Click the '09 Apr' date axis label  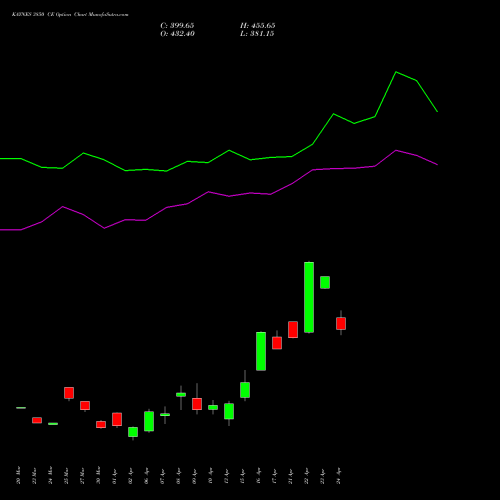194,475
